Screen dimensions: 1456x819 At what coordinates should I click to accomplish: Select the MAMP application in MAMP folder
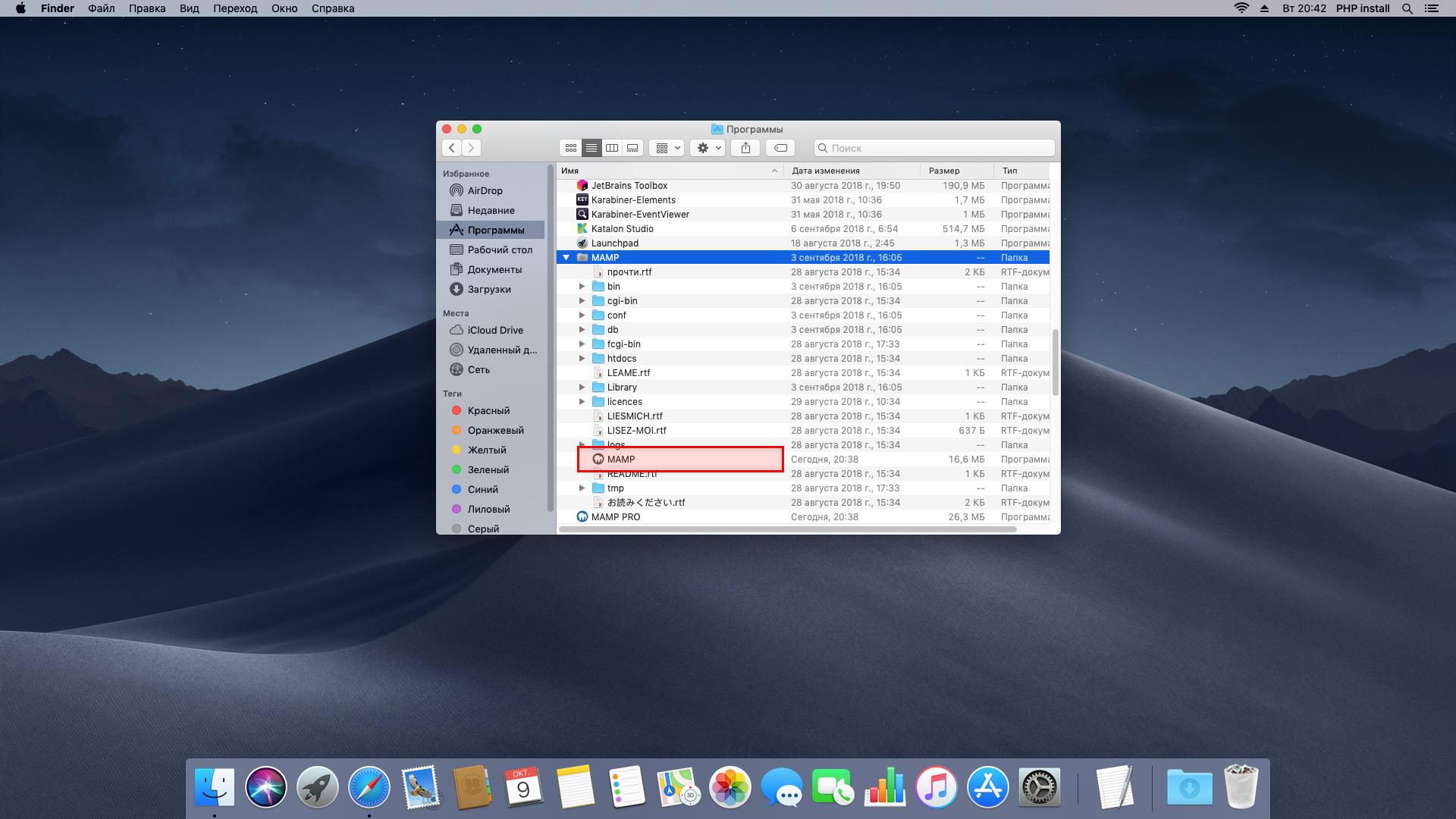pos(803,460)
